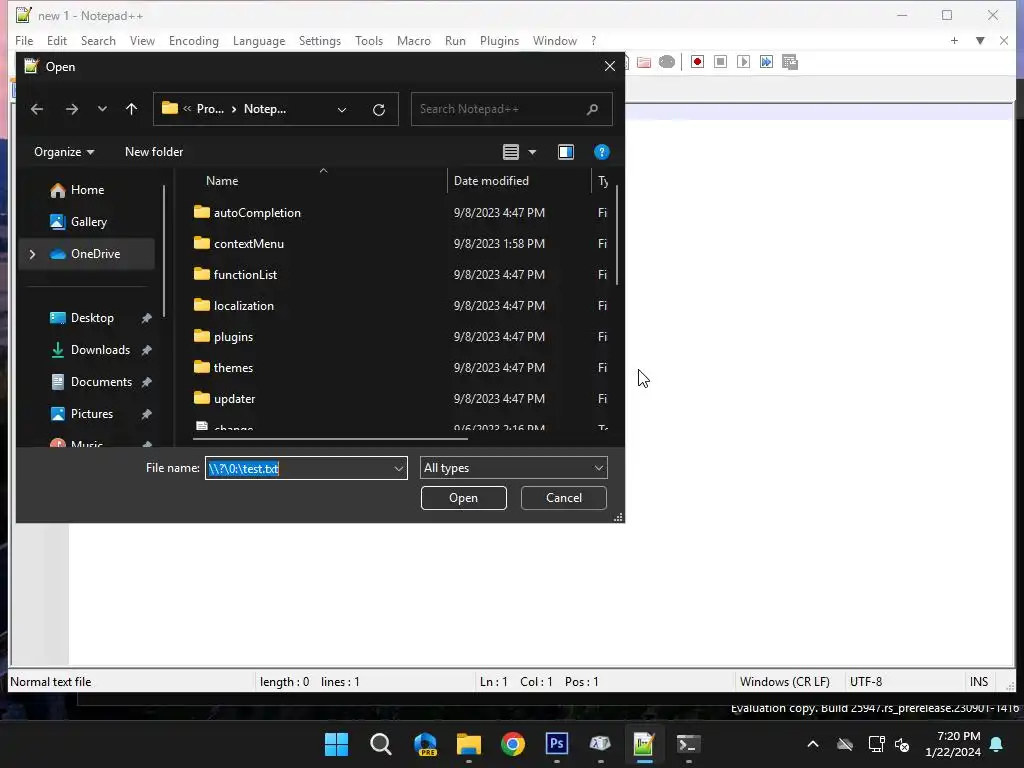Refresh the Notepad++ folder listing

pos(379,110)
